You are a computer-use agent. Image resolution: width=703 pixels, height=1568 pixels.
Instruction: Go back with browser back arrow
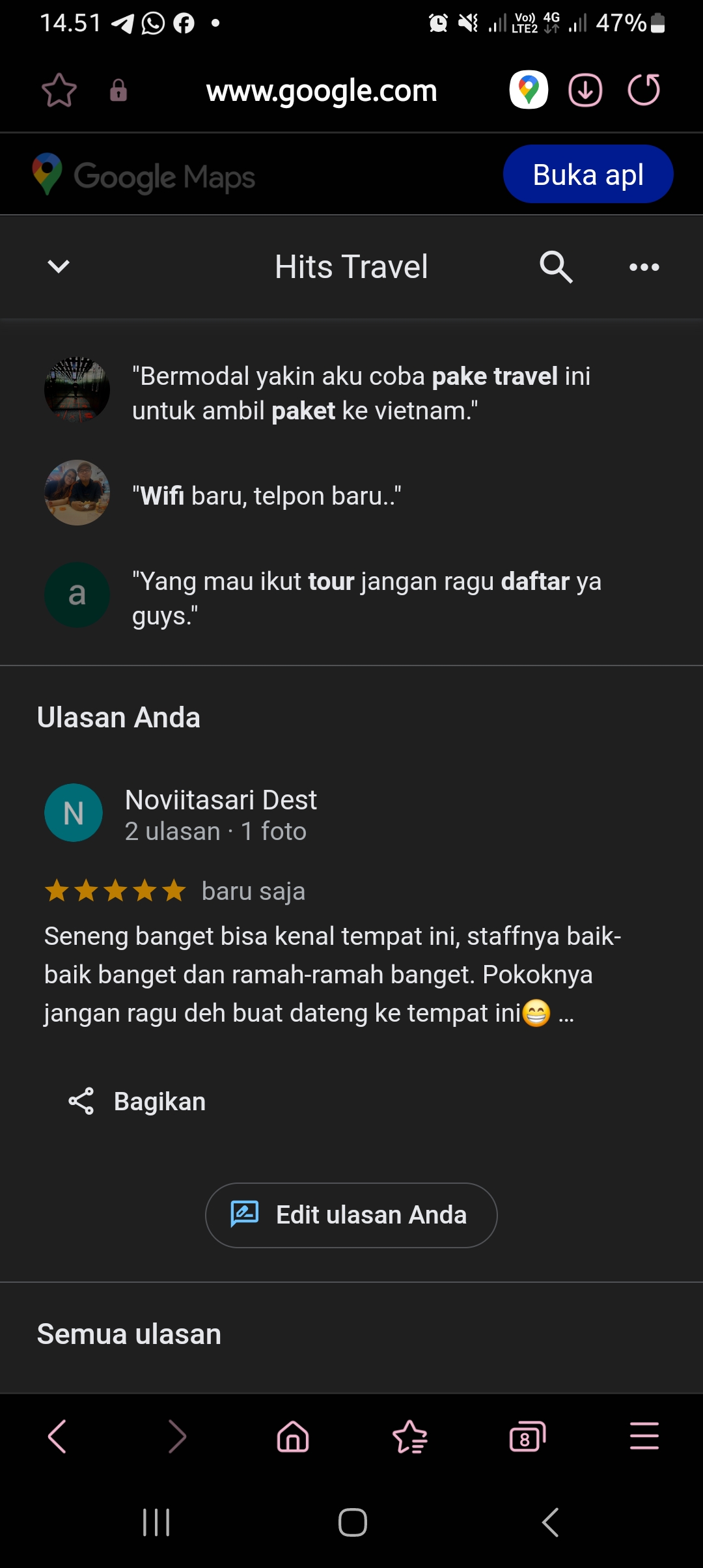[x=57, y=1436]
